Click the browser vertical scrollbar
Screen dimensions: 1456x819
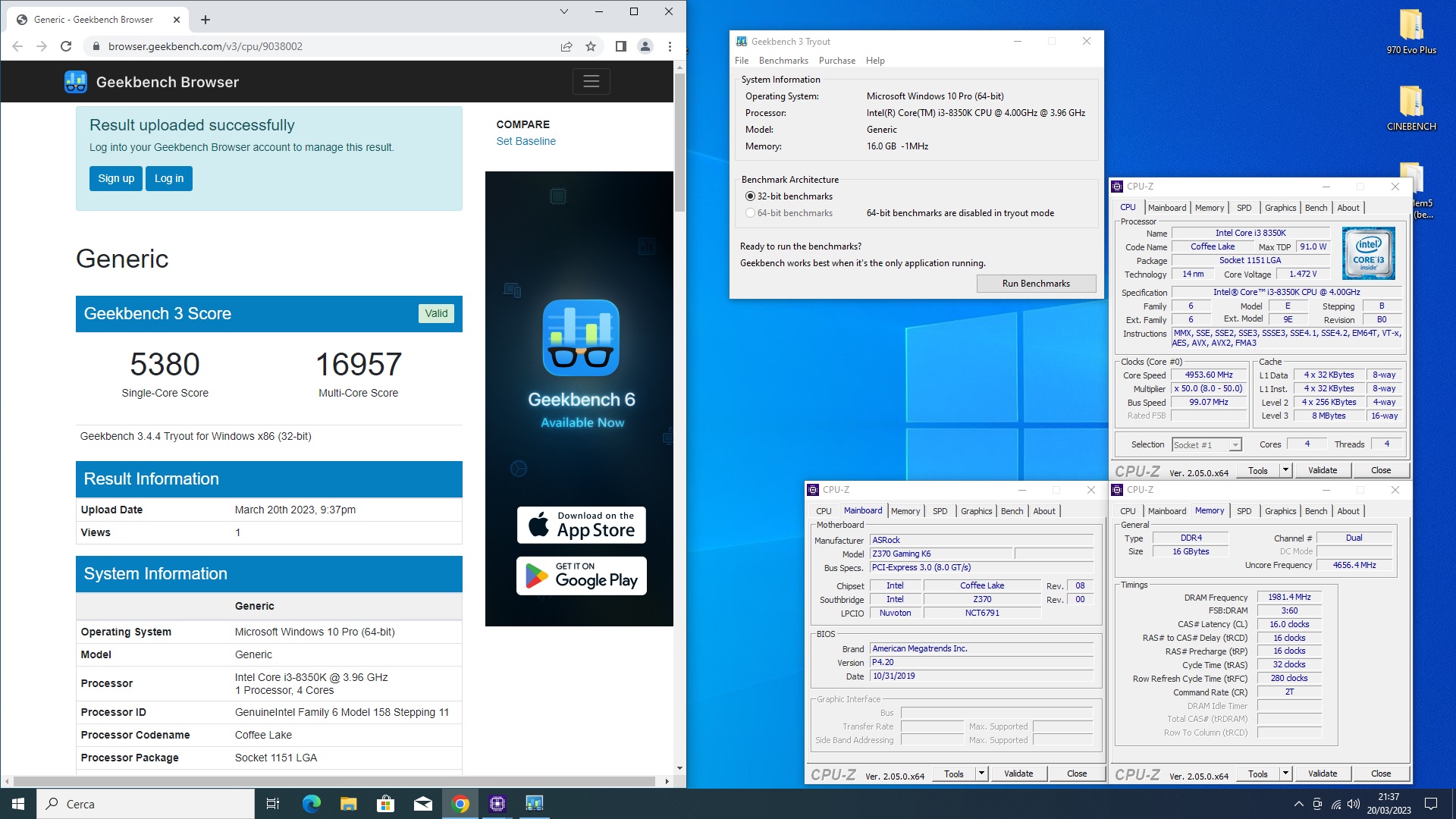[679, 144]
